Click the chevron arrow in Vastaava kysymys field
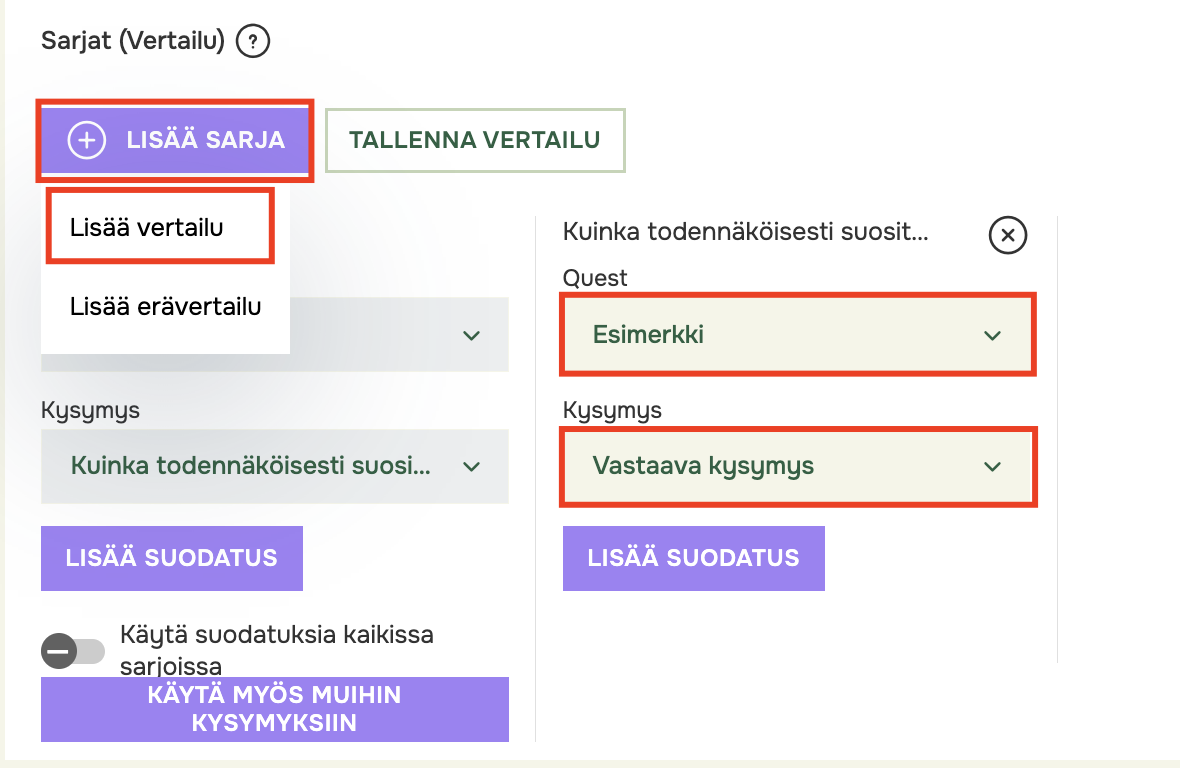The image size is (1180, 768). point(993,467)
